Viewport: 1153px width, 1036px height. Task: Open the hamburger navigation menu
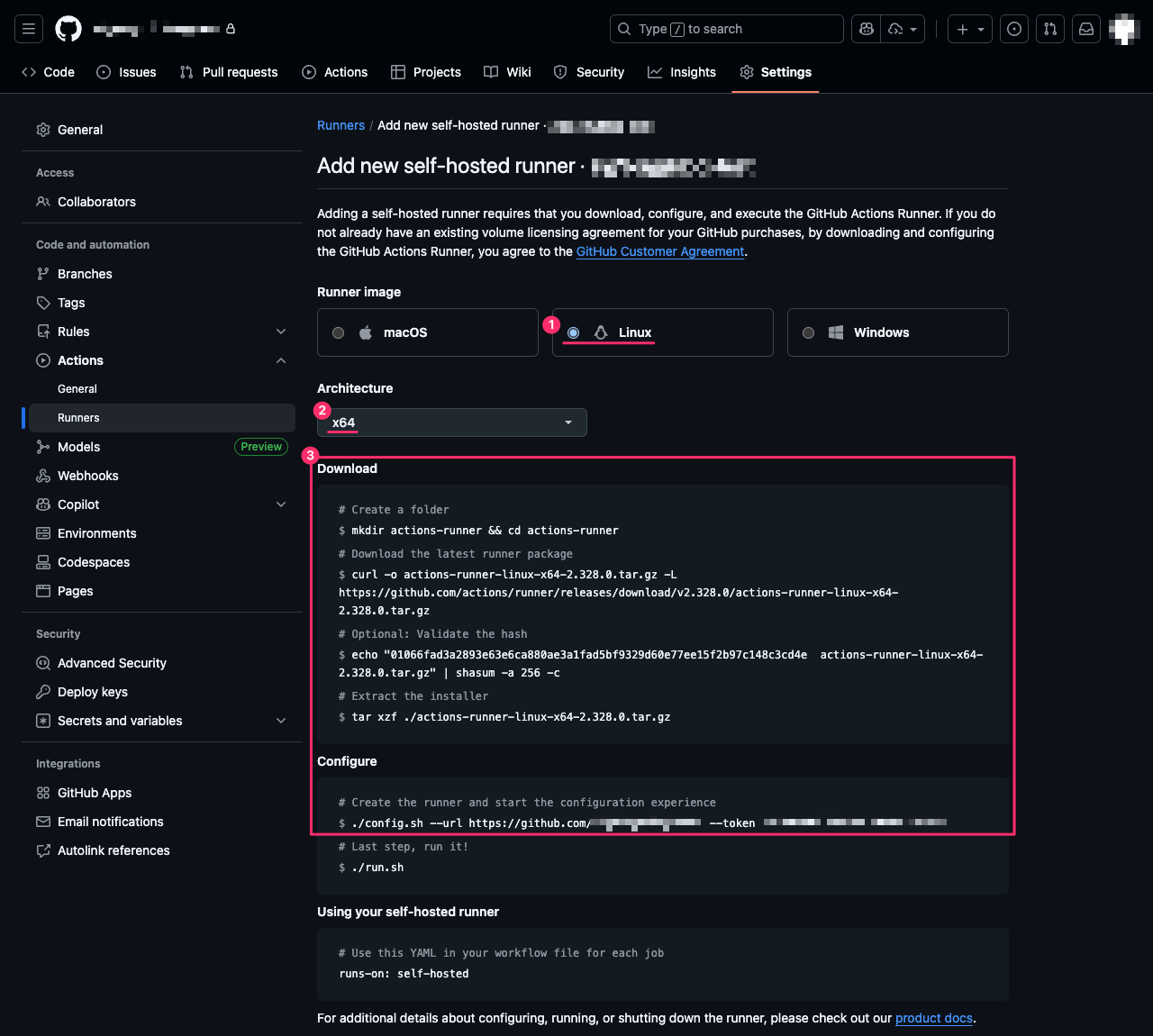pos(29,29)
